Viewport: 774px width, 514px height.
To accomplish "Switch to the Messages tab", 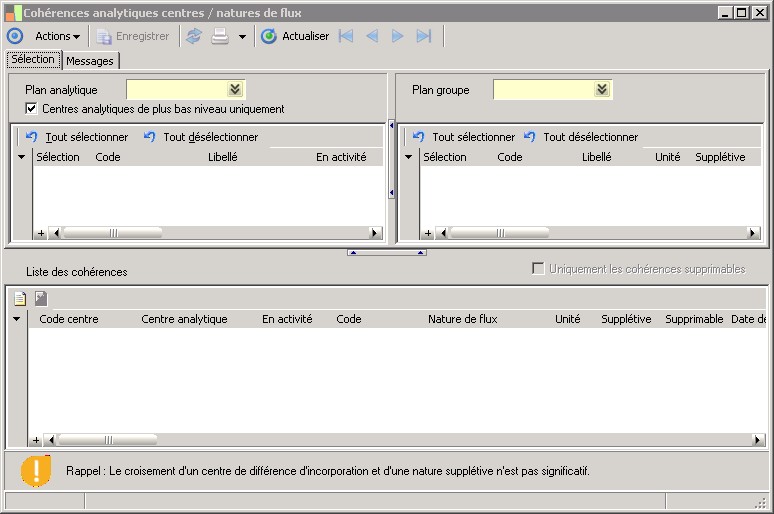I will [x=91, y=61].
